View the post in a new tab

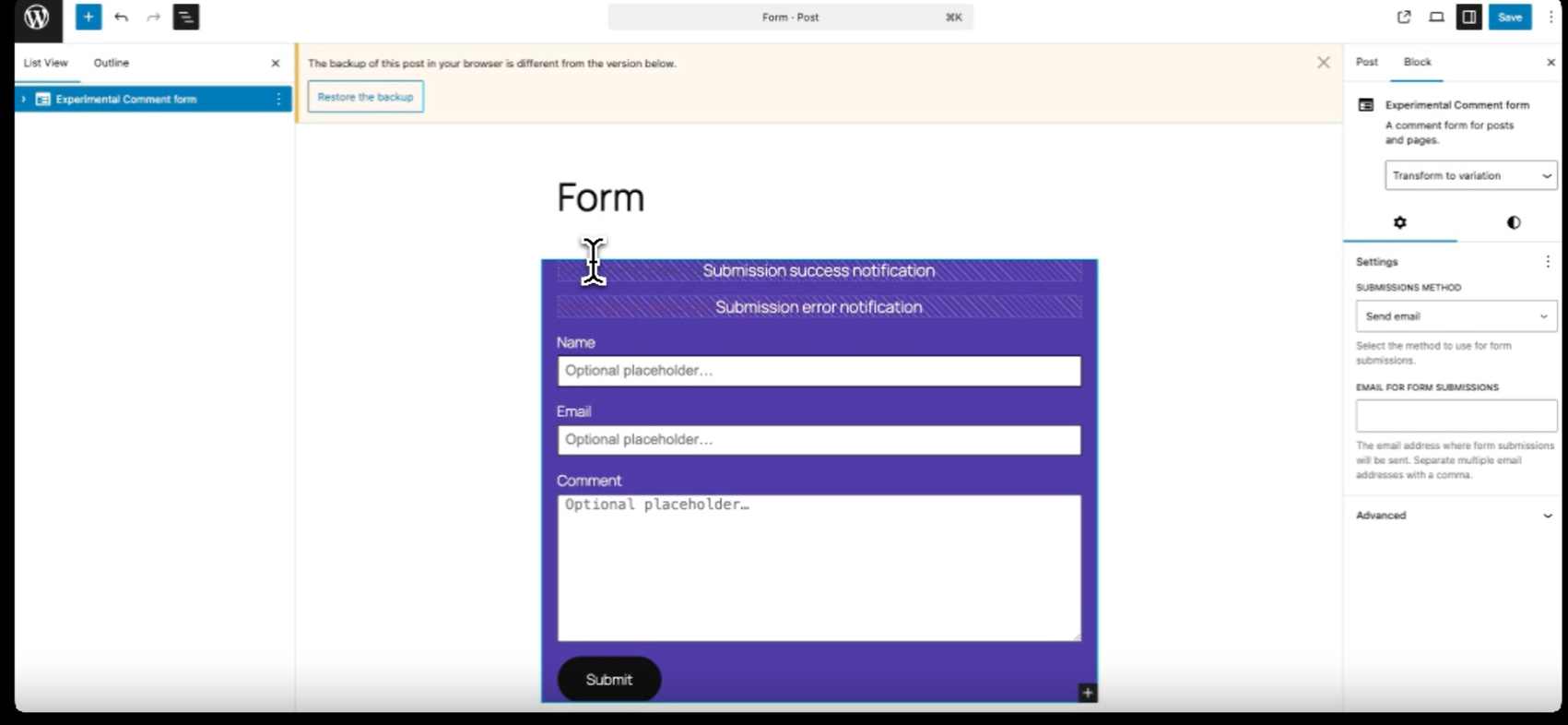(x=1404, y=17)
